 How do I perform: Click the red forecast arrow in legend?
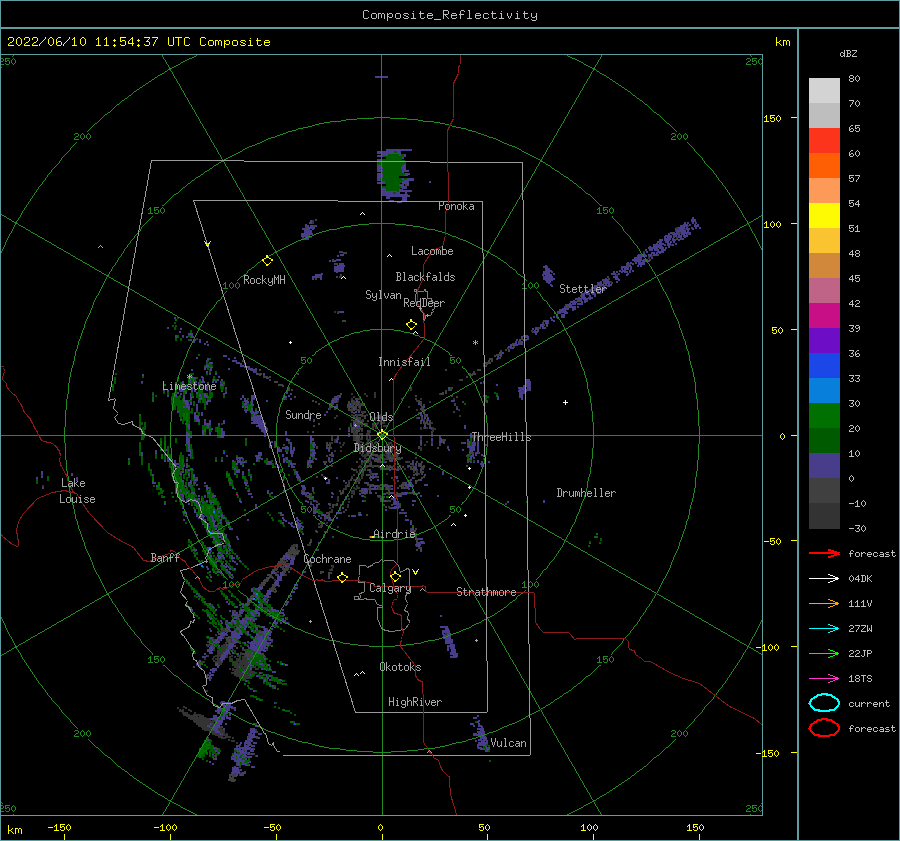(x=824, y=553)
